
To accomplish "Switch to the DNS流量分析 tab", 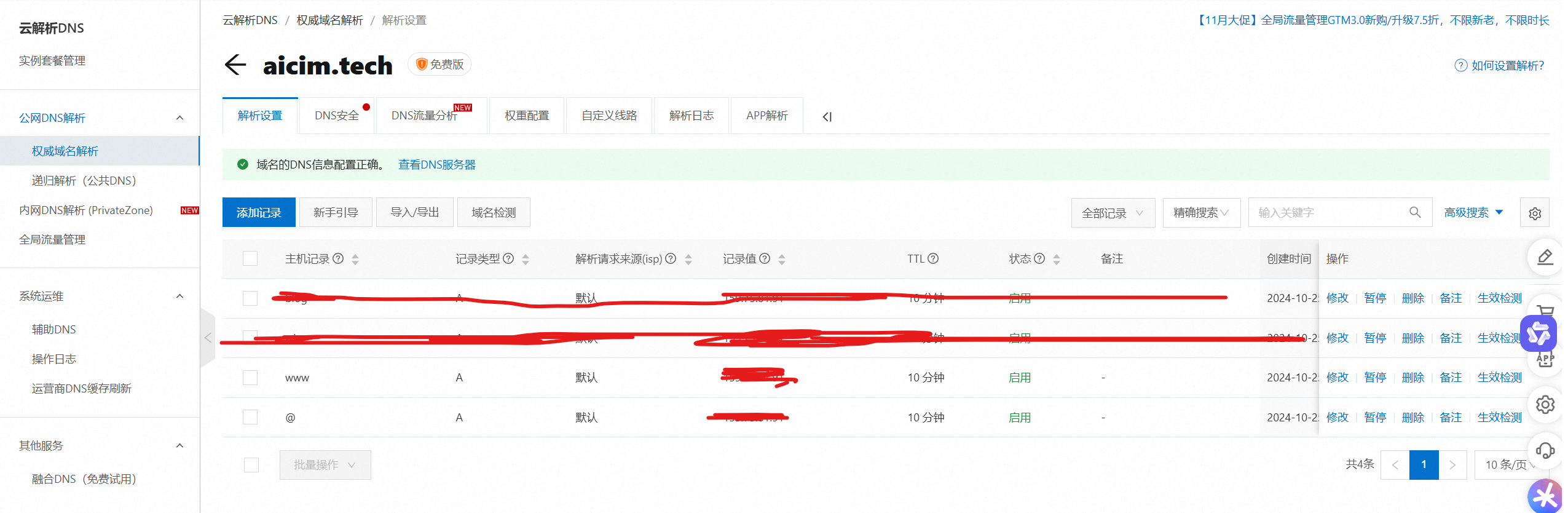I will (x=431, y=116).
